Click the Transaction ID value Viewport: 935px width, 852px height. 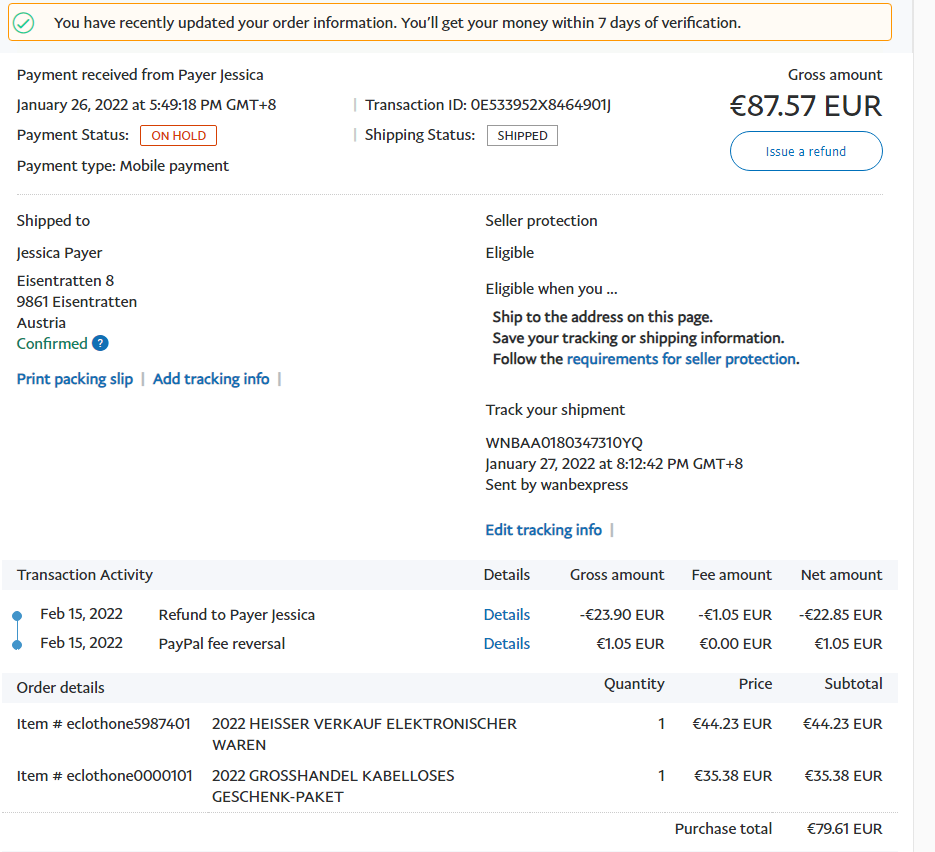[540, 105]
